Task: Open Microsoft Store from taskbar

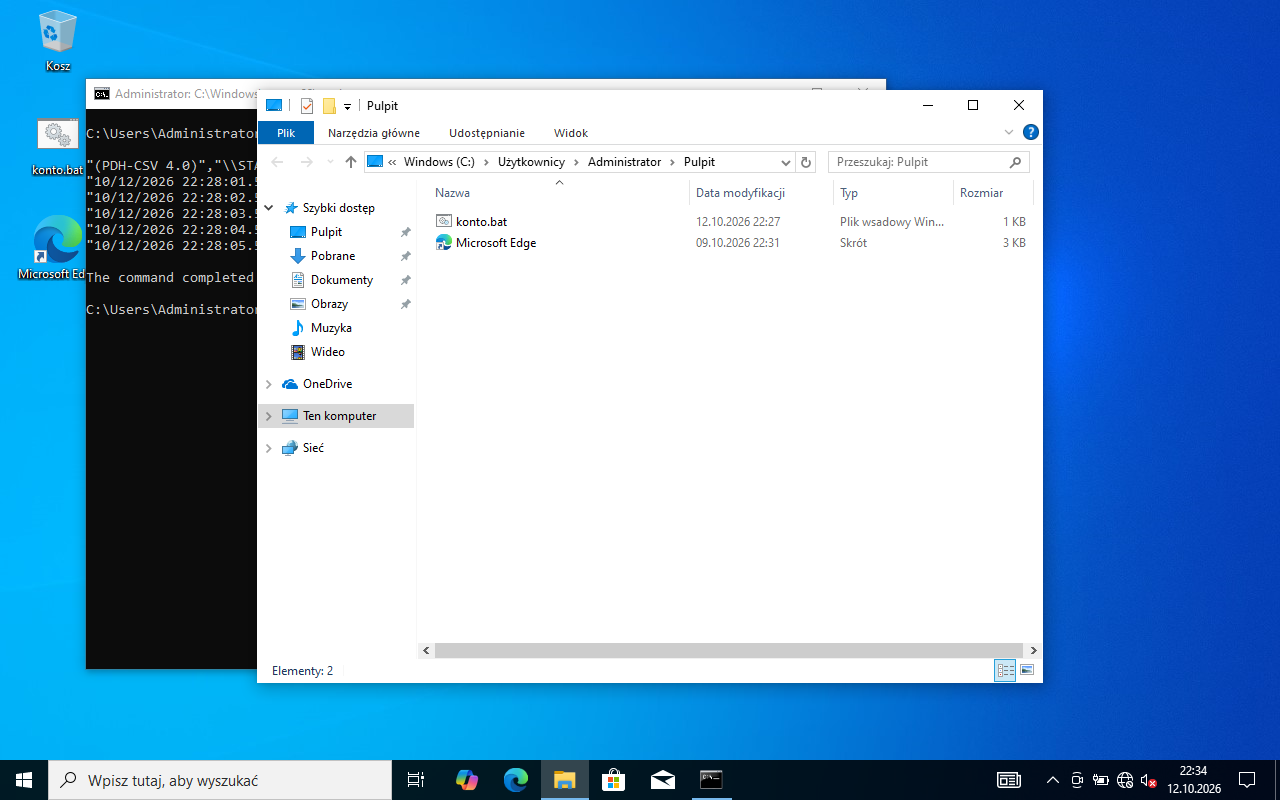Action: point(613,779)
